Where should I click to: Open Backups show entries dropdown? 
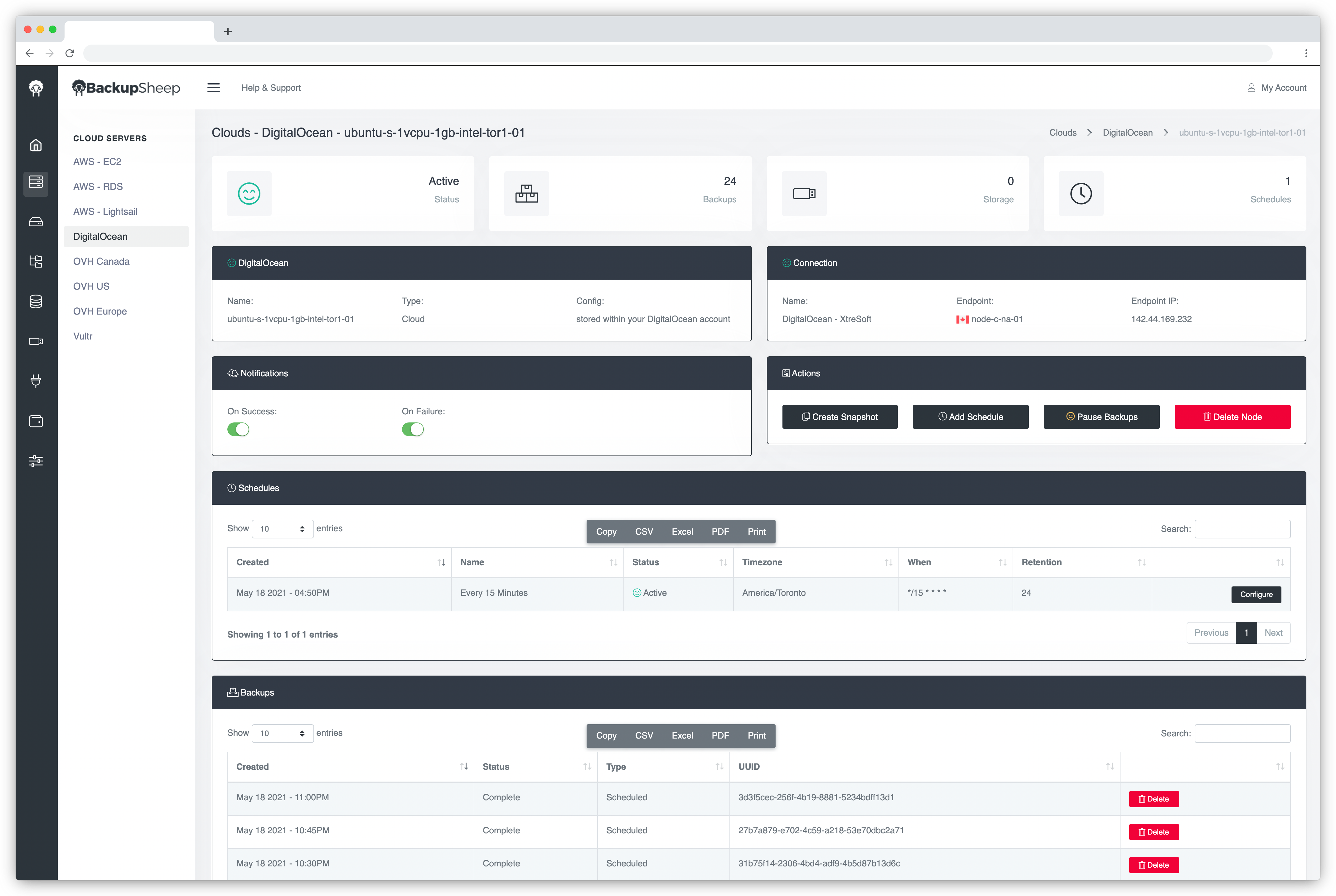[282, 733]
